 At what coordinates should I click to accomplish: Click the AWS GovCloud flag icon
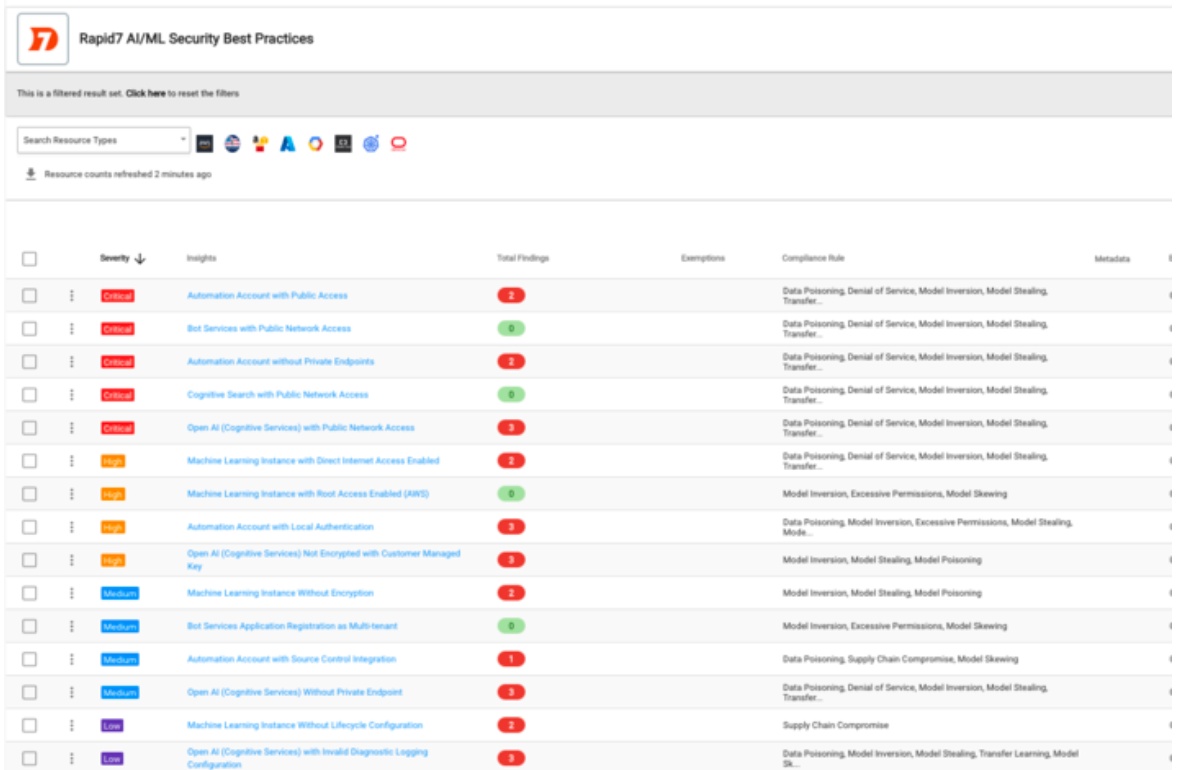point(233,144)
